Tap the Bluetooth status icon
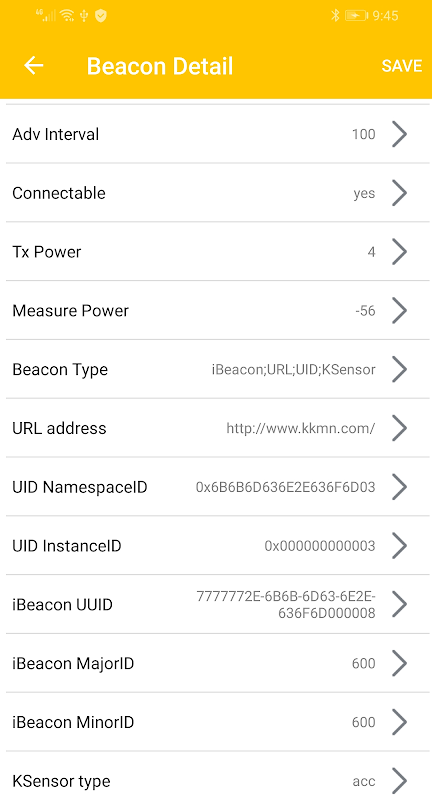The height and width of the screenshot is (800, 432). point(335,15)
